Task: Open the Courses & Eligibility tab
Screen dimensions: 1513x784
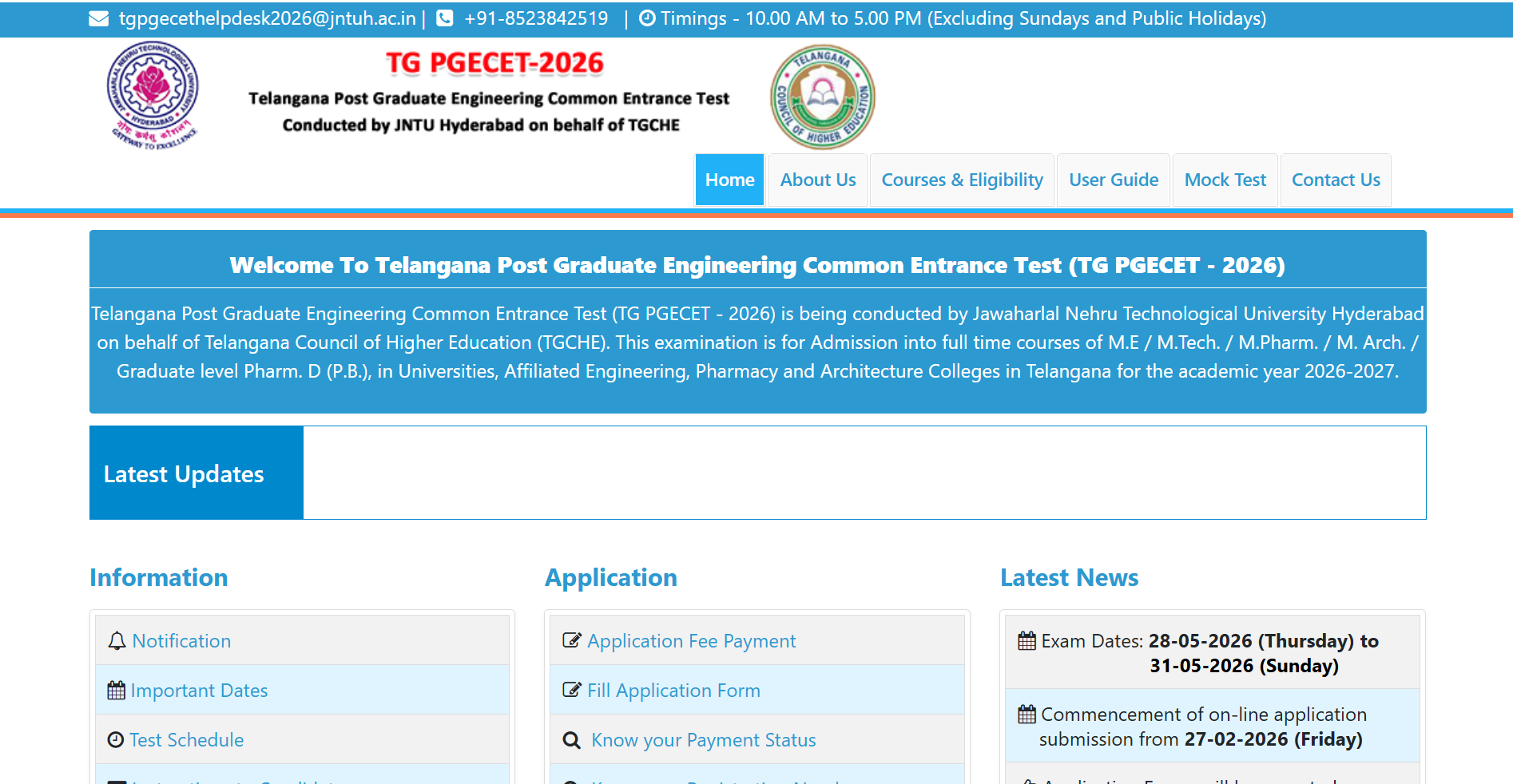Action: (x=962, y=180)
